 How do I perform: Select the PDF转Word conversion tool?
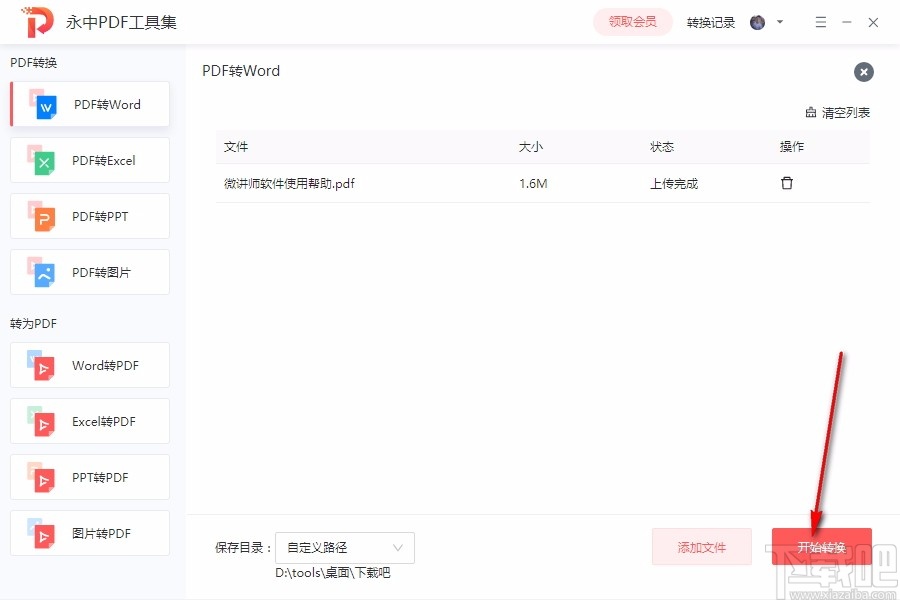(88, 104)
